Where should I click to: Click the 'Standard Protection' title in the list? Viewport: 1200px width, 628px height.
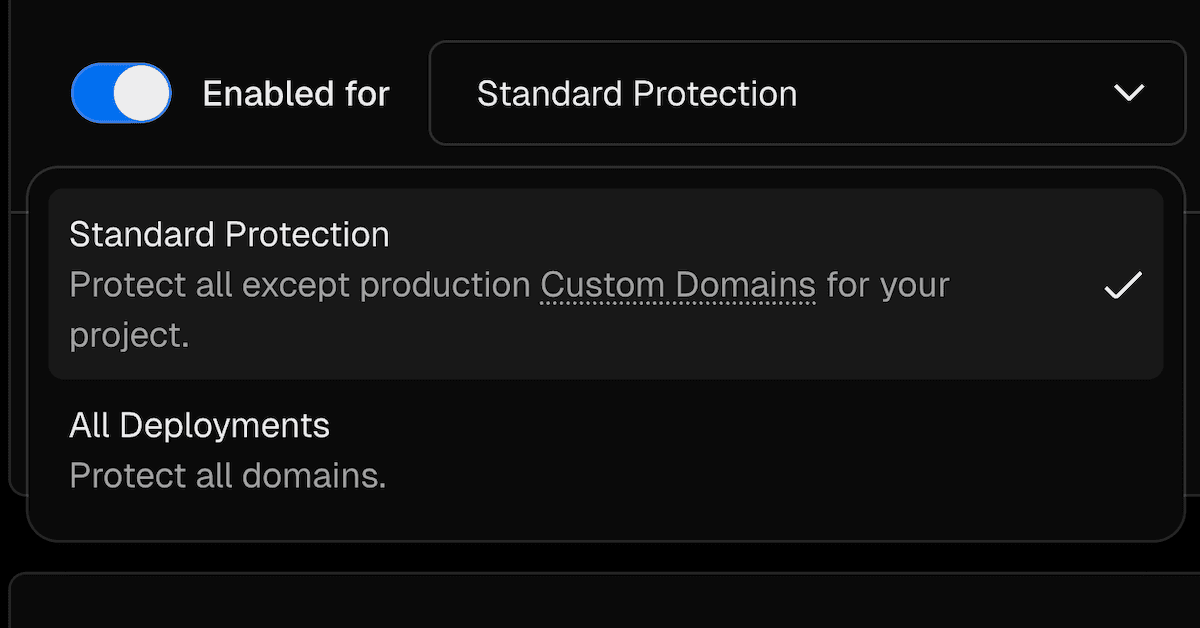229,235
